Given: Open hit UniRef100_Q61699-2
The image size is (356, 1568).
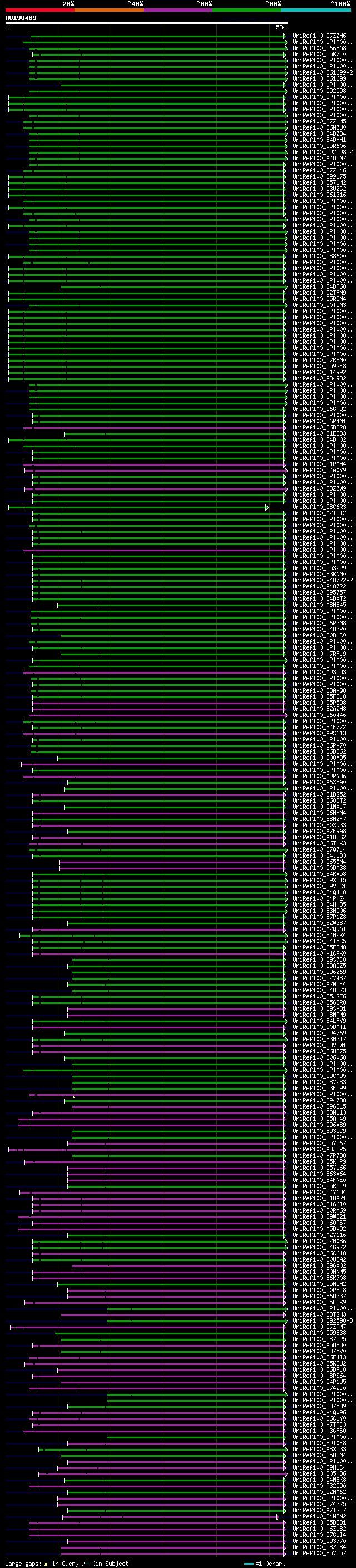Looking at the screenshot, I should (x=323, y=72).
